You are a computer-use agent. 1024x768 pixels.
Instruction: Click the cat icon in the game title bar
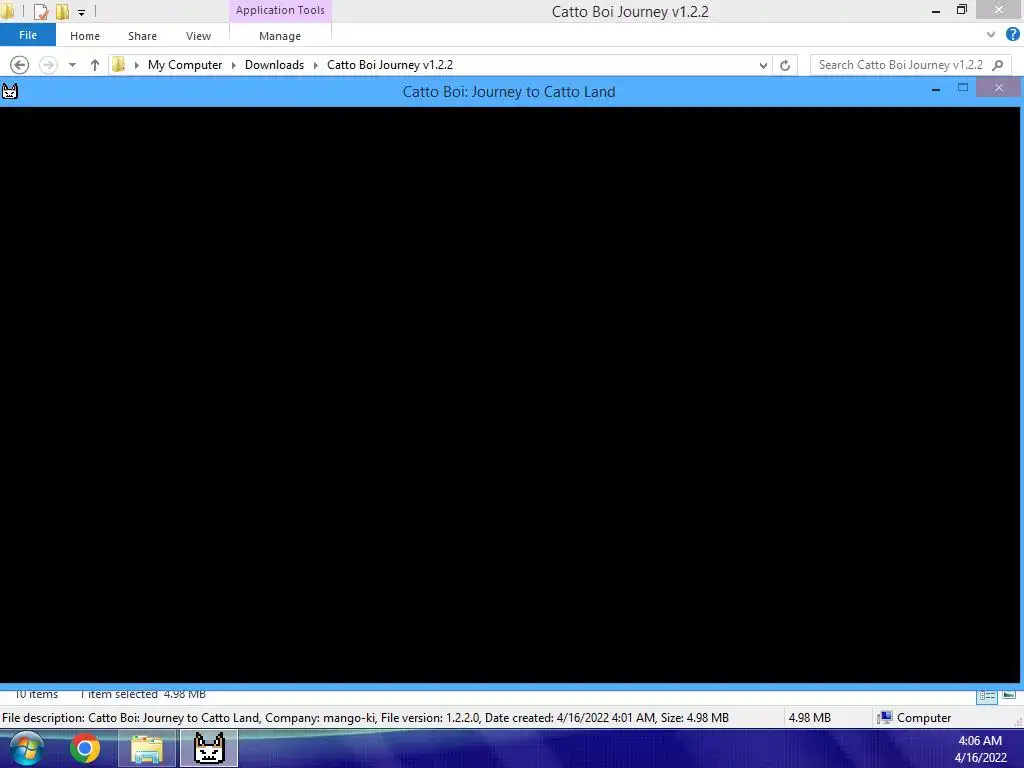click(x=10, y=91)
